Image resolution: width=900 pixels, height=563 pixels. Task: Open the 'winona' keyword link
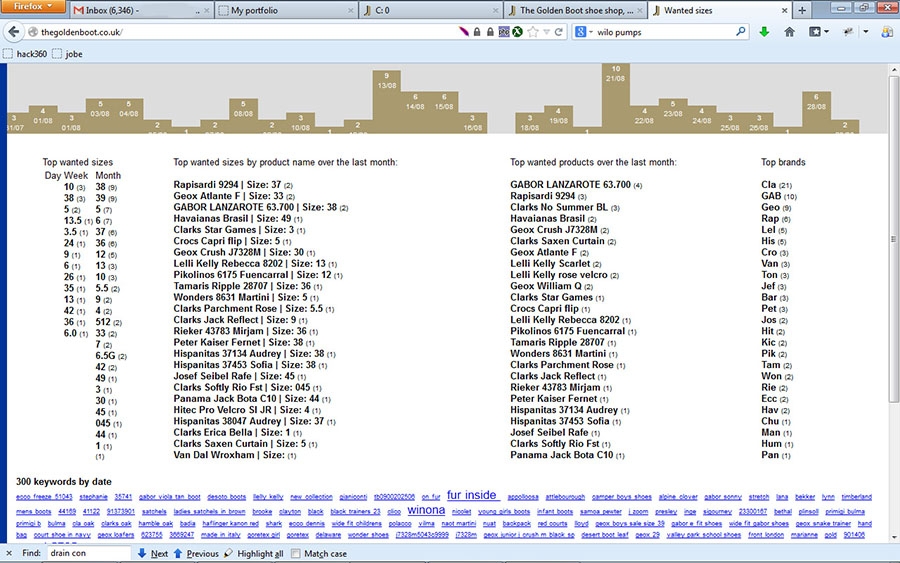[426, 510]
